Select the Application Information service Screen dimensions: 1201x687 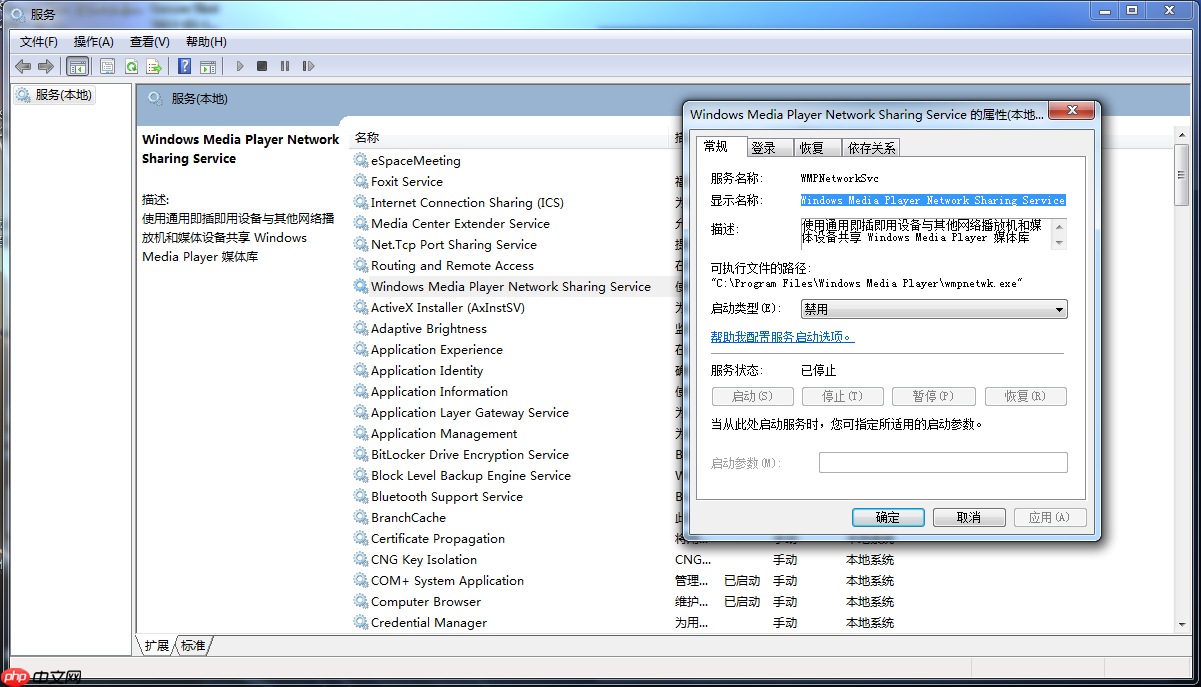[439, 391]
